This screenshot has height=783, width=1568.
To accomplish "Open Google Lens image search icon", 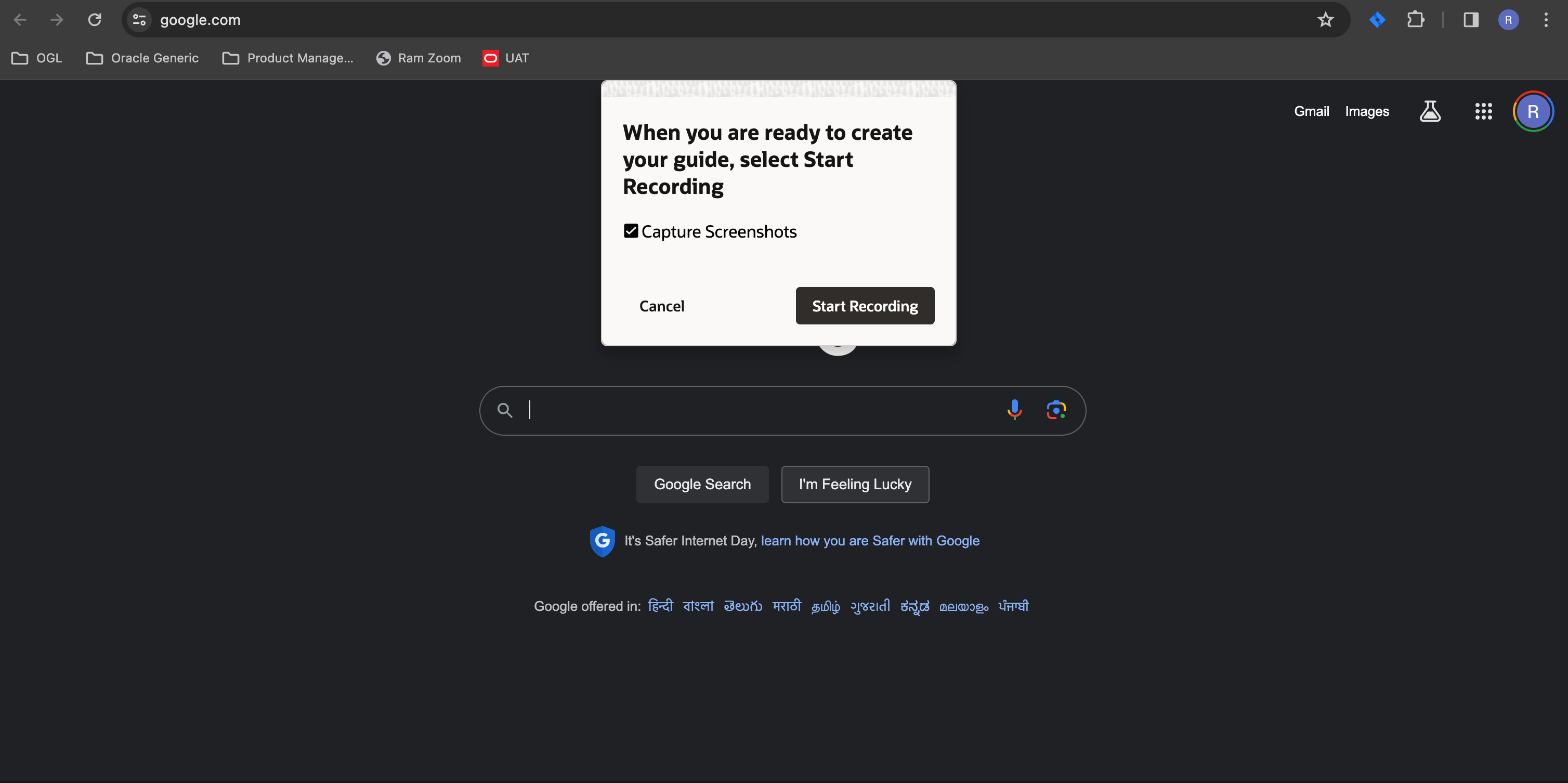I will (x=1056, y=410).
